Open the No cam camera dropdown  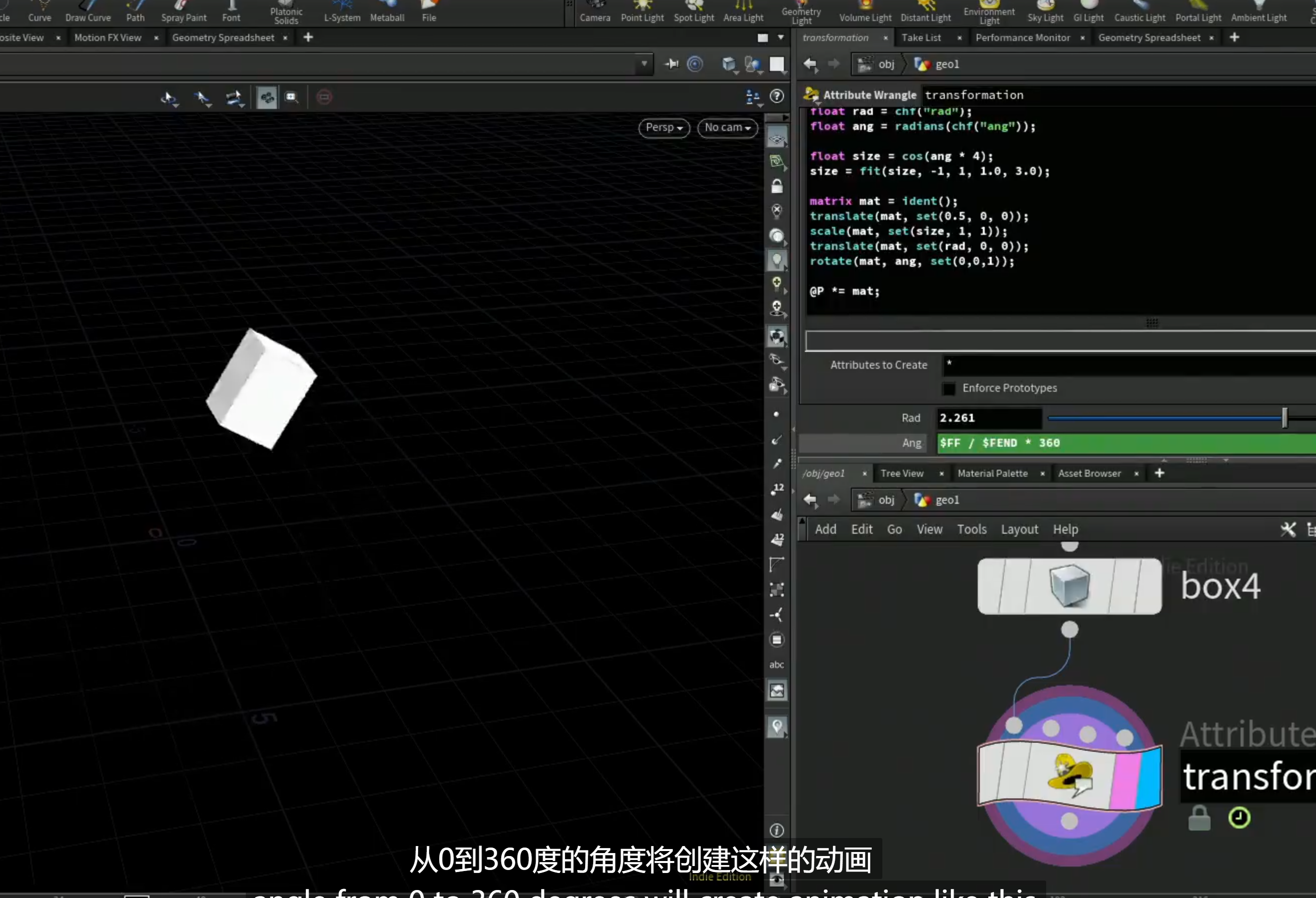(x=727, y=127)
